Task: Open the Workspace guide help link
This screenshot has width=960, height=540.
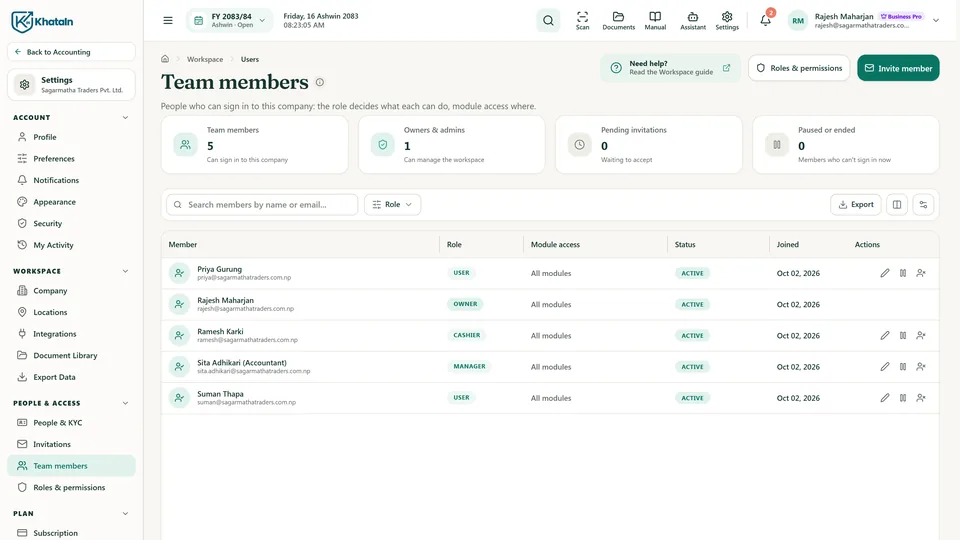Action: tap(670, 68)
